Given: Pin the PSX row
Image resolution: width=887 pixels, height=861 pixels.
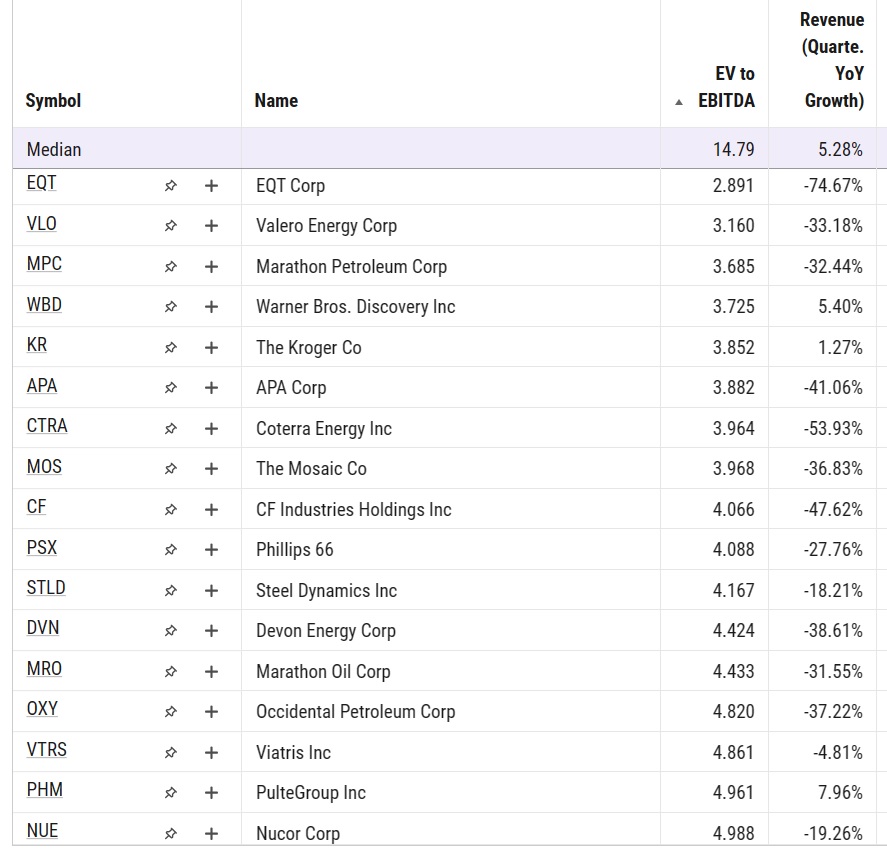Looking at the screenshot, I should click(170, 549).
